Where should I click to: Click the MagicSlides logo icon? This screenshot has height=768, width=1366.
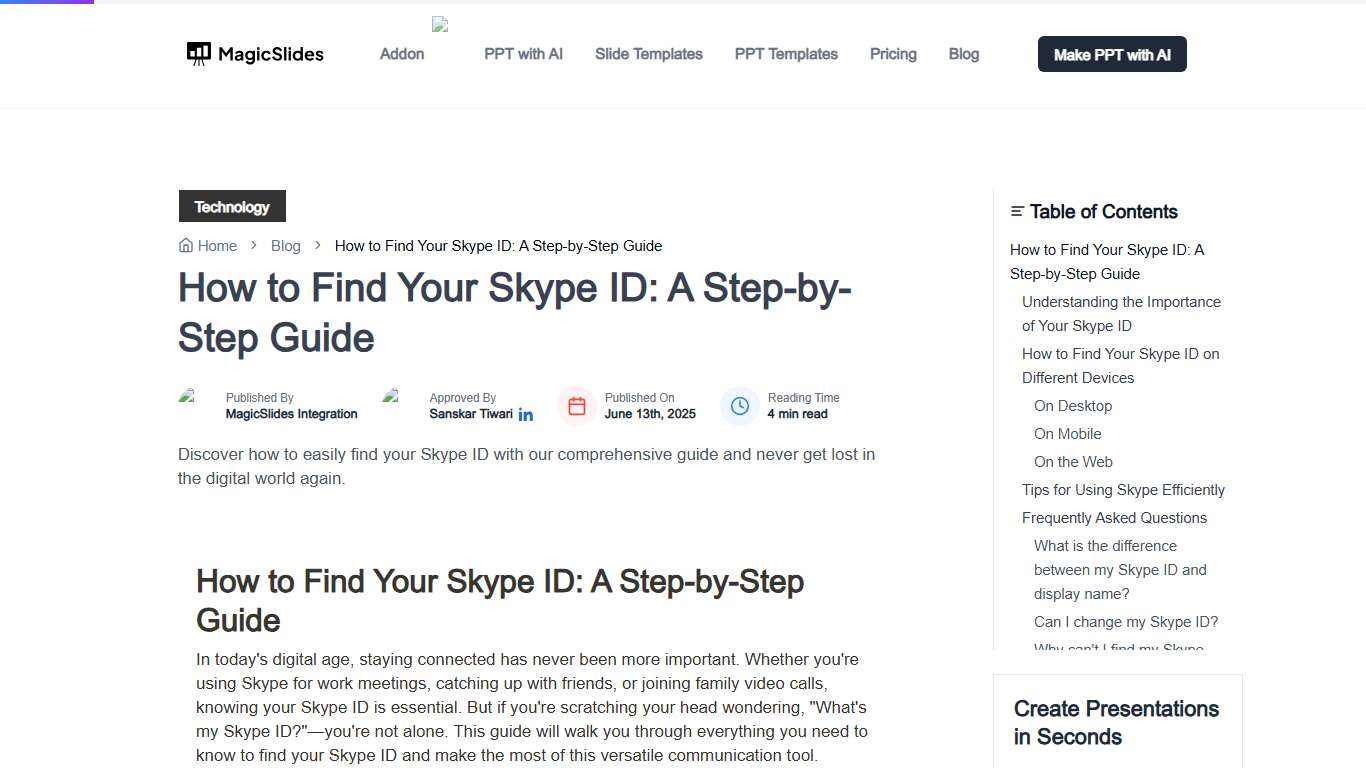point(198,53)
